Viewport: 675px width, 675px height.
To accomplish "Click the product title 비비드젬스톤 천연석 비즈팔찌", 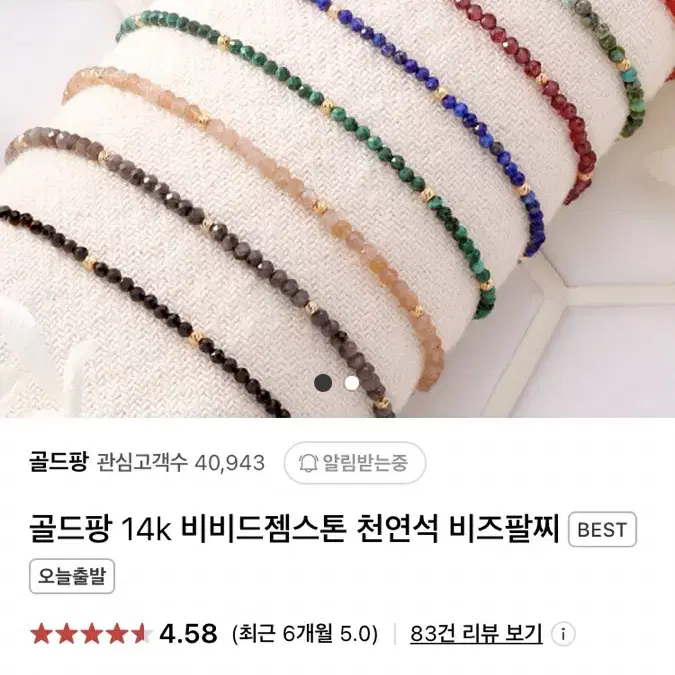I will coord(369,529).
